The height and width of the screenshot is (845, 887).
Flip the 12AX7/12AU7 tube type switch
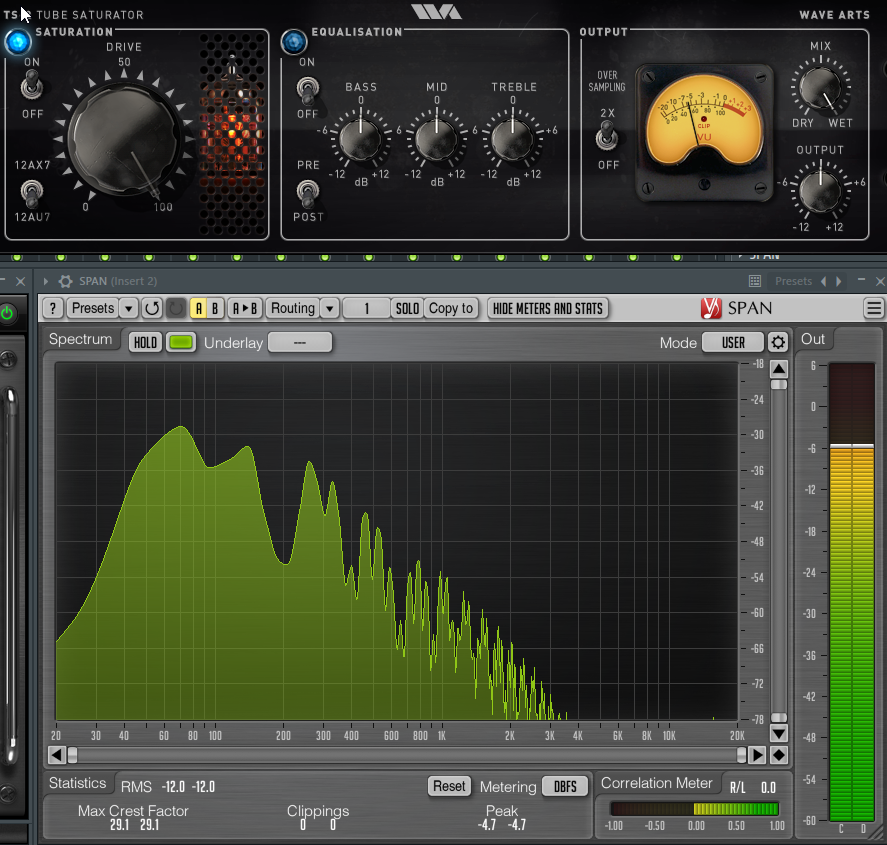[32, 193]
